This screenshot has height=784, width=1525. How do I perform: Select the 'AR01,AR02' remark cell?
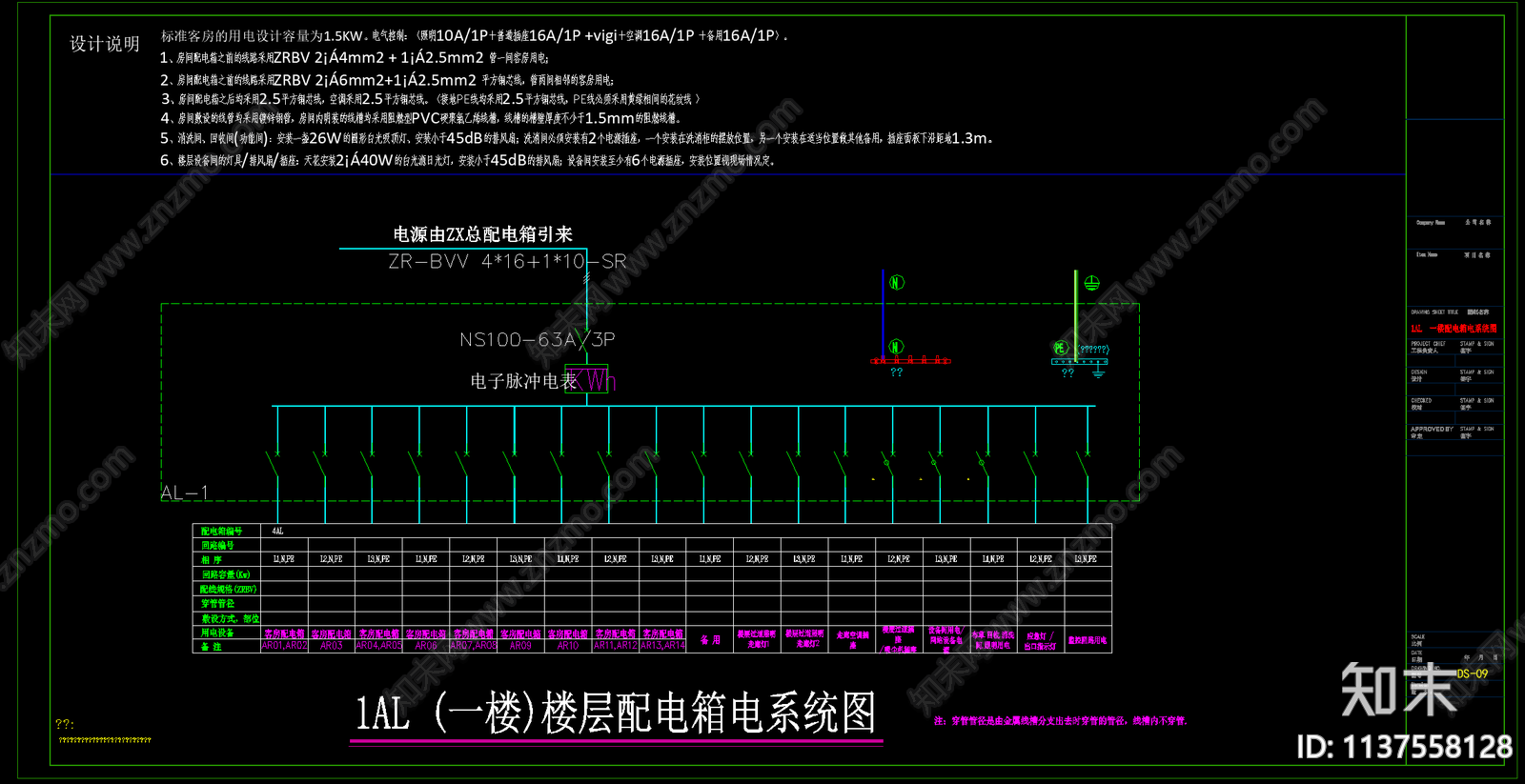(x=285, y=646)
